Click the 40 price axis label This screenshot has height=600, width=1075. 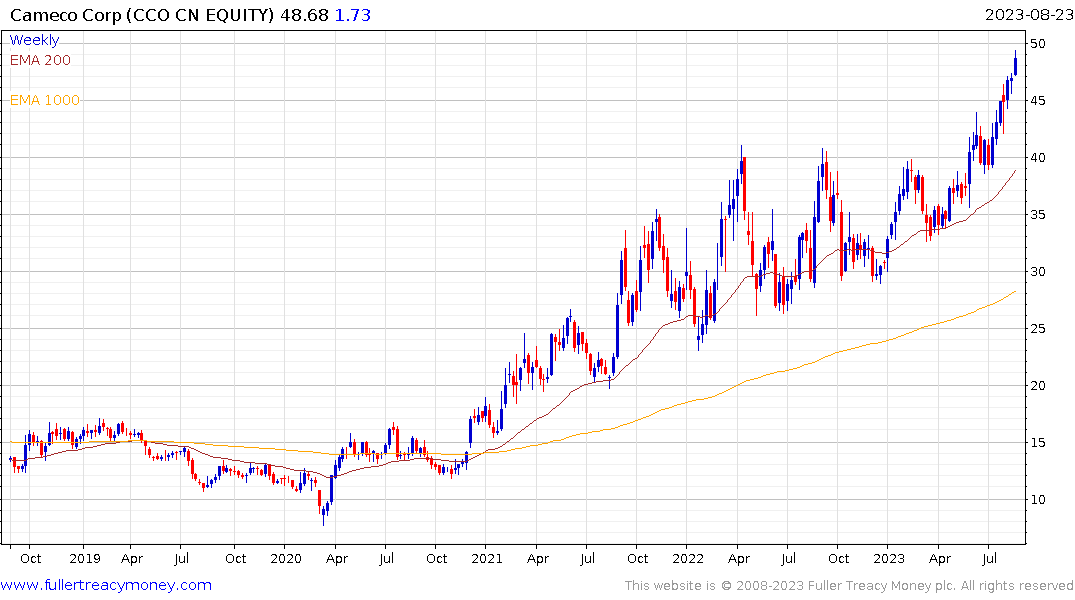[x=1038, y=158]
